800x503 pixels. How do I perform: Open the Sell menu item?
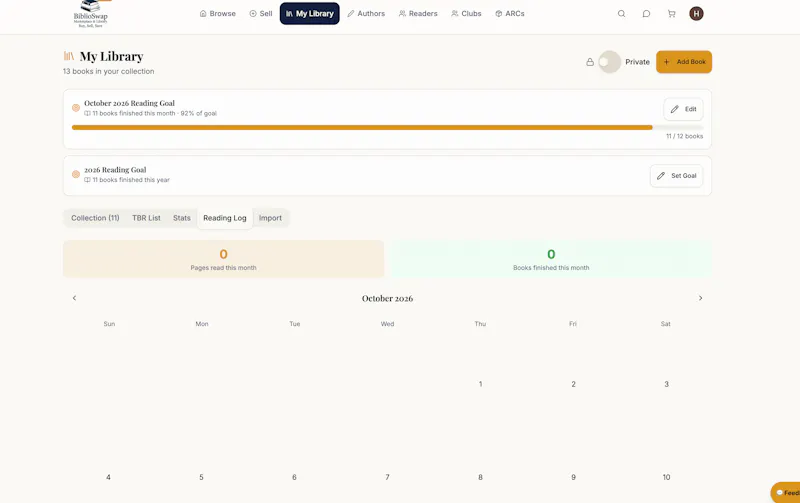point(261,14)
